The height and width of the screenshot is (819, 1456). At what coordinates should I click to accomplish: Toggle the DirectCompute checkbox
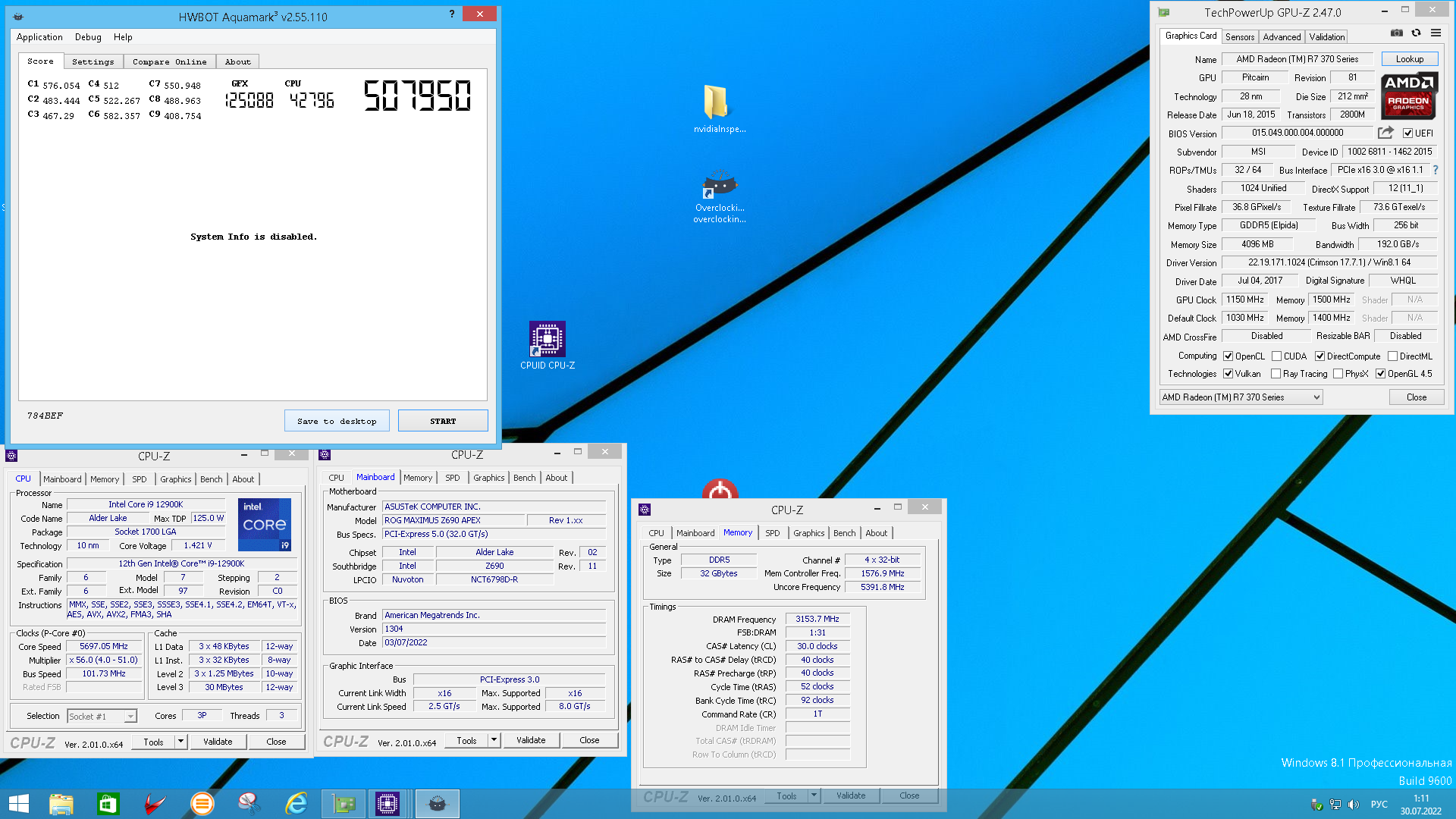tap(1319, 356)
